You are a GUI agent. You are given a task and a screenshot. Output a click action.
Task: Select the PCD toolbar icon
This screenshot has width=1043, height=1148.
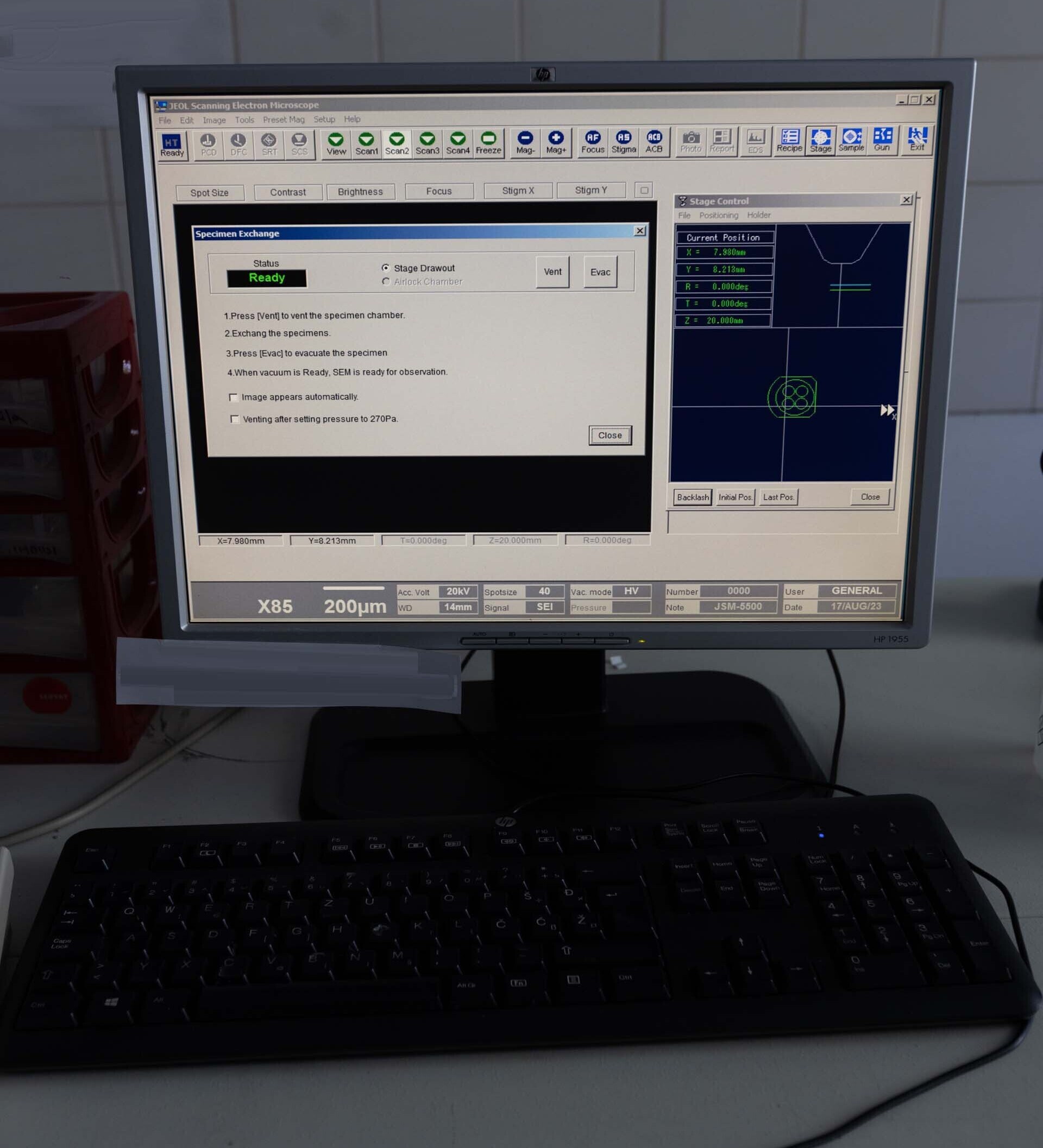pos(209,144)
